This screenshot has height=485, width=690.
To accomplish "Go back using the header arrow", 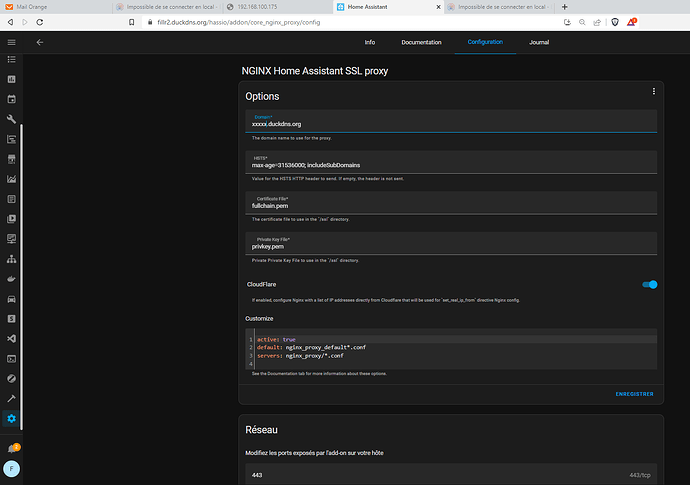I will tap(40, 42).
